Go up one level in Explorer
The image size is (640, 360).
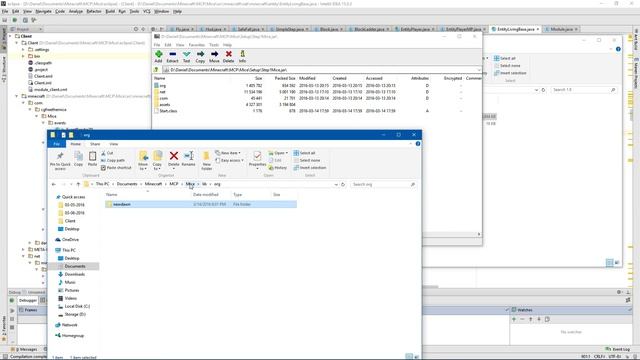(78, 184)
